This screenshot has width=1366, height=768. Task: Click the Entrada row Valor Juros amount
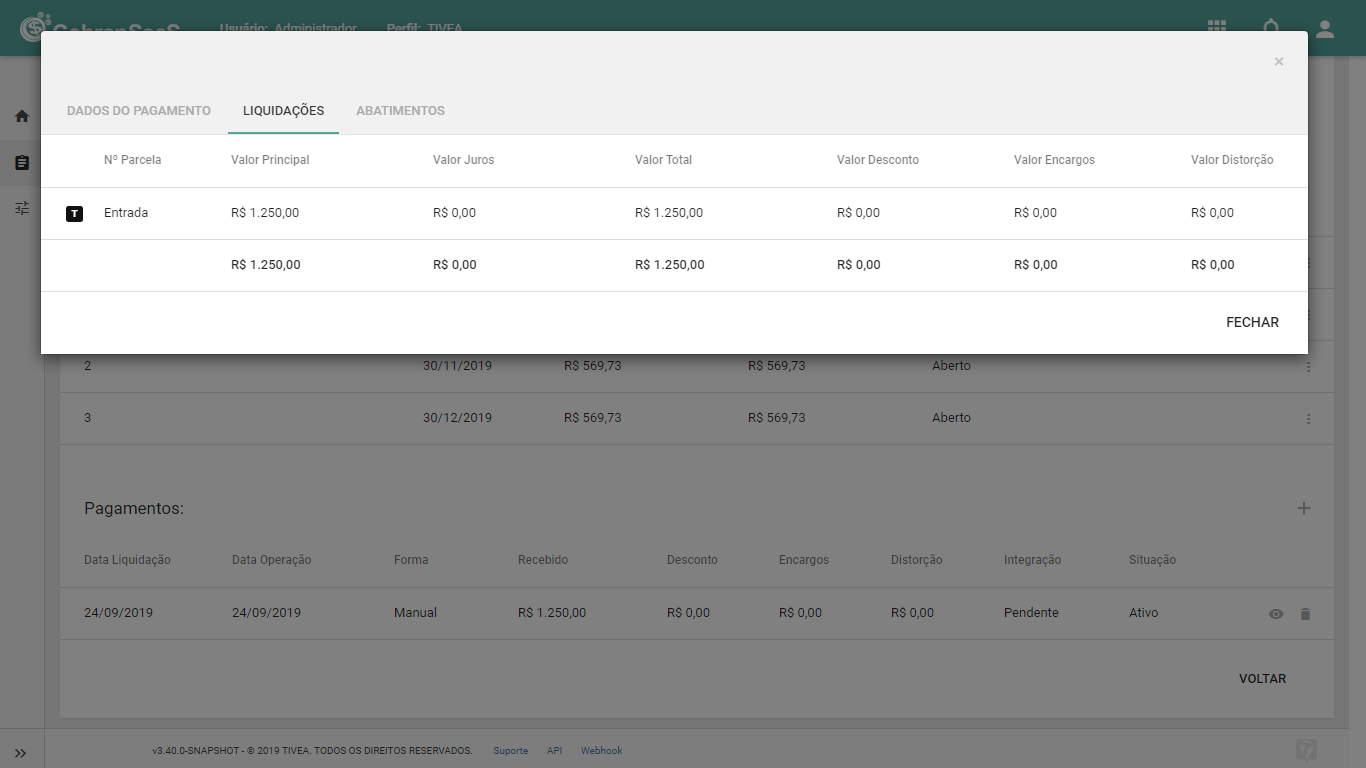454,213
